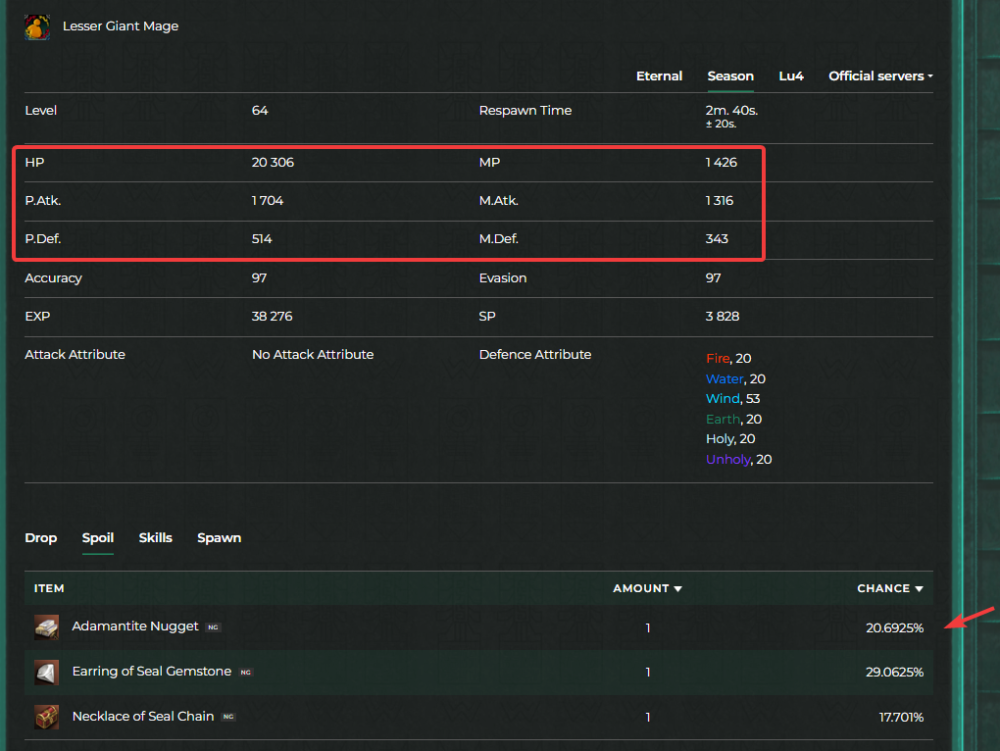
Task: Open the Adamantite Nugget item link
Action: 135,627
